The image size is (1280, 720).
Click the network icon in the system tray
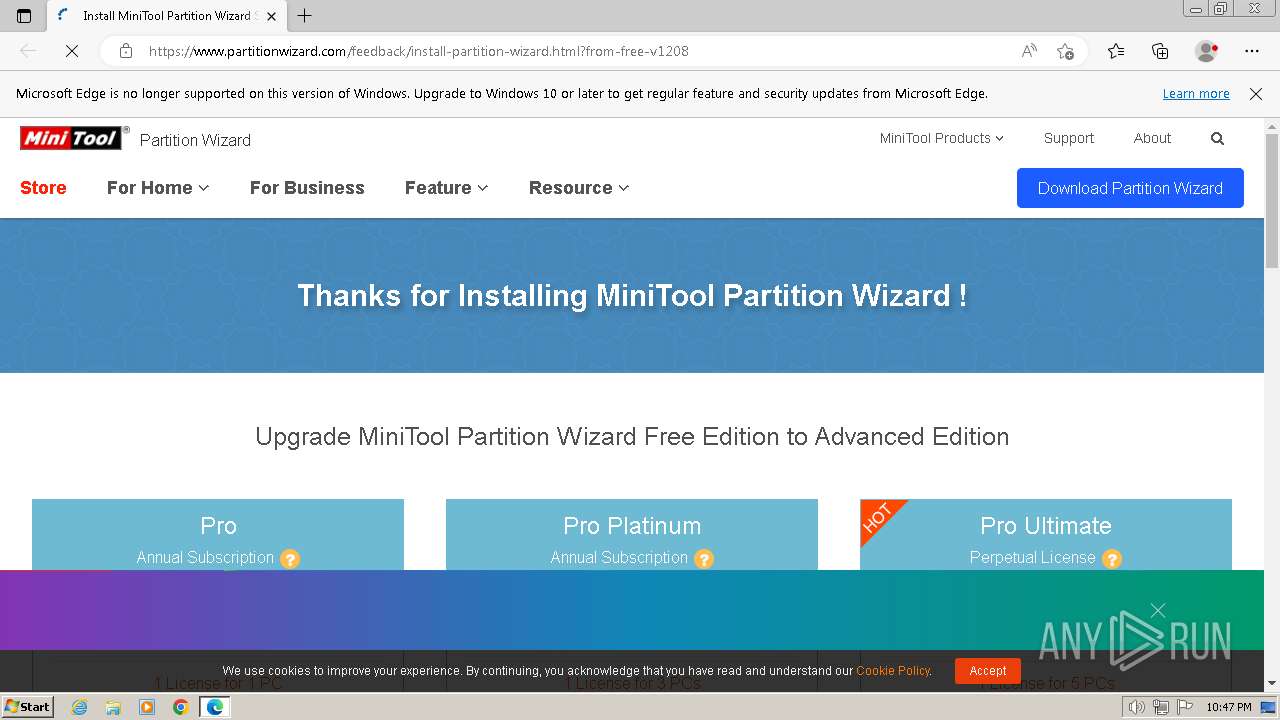1160,707
